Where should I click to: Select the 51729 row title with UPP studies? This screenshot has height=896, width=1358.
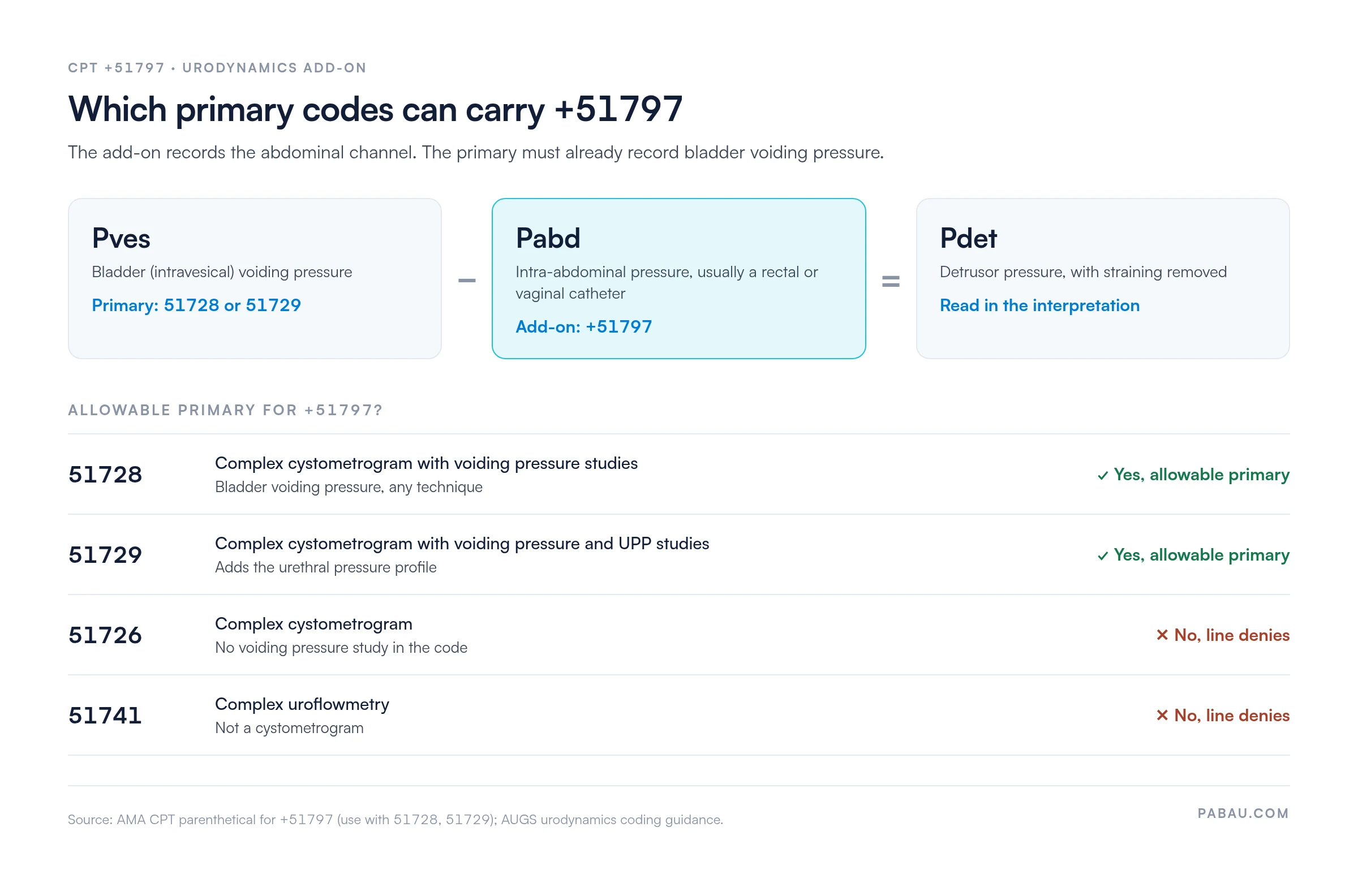[x=462, y=544]
